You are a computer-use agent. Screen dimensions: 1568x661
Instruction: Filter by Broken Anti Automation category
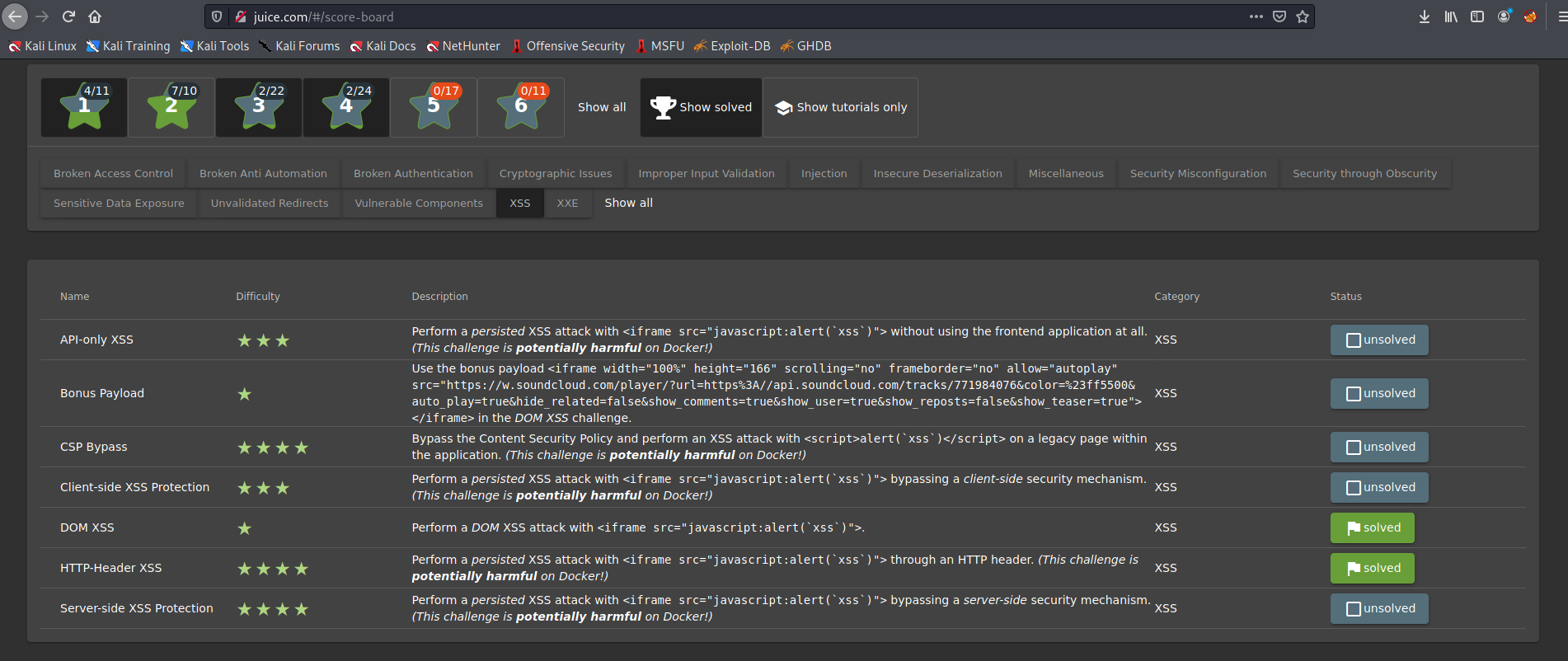(x=264, y=173)
